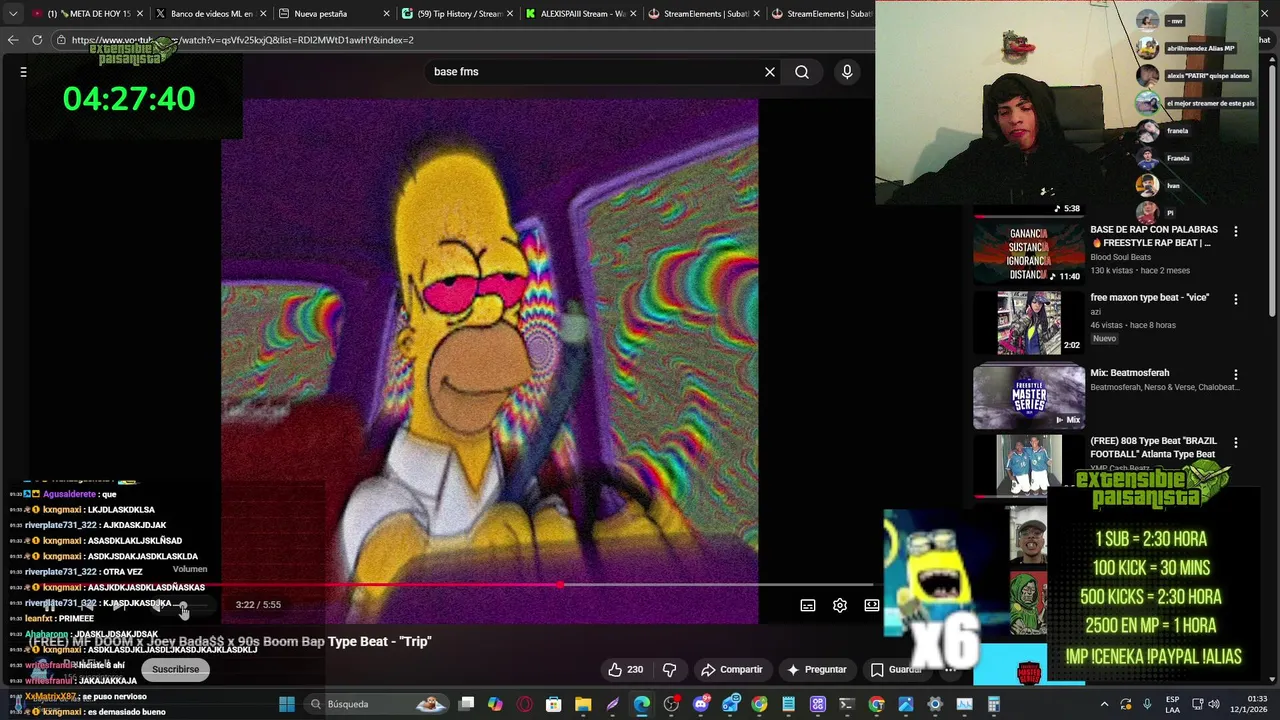
Task: Open Task View from the taskbar
Action: 466,704
